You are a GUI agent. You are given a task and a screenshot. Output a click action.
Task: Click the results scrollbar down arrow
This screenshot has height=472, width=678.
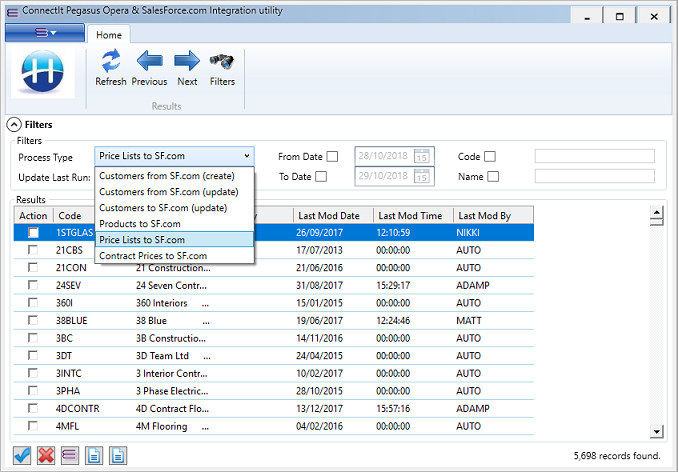click(657, 431)
